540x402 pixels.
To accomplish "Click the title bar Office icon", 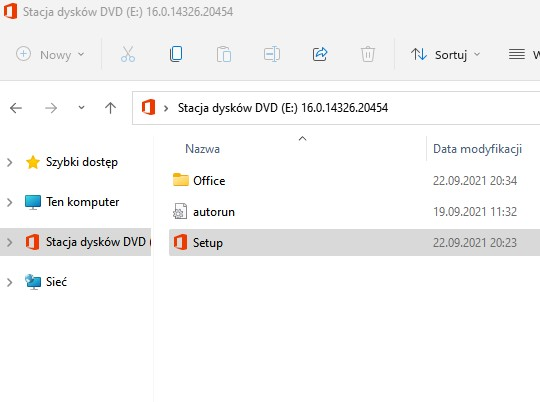I will coord(10,11).
